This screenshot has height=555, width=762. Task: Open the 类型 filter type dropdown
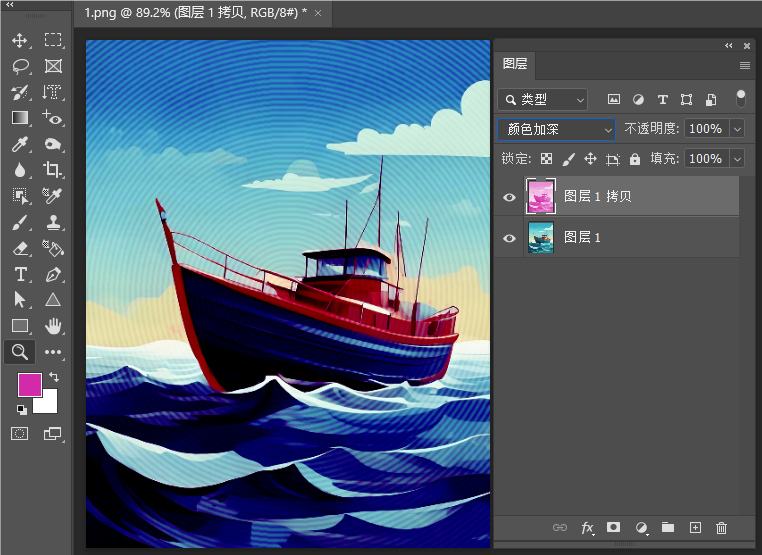[x=542, y=100]
